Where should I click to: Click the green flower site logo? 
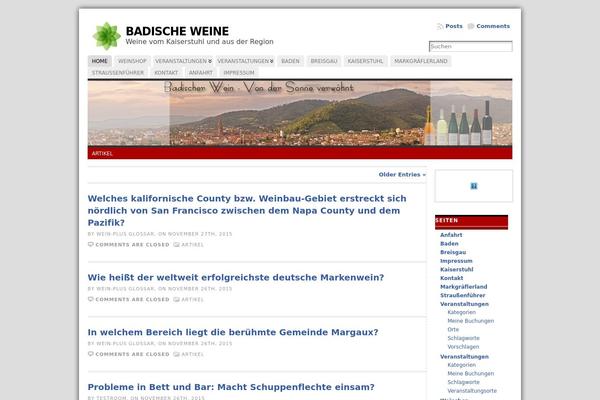pyautogui.click(x=107, y=36)
